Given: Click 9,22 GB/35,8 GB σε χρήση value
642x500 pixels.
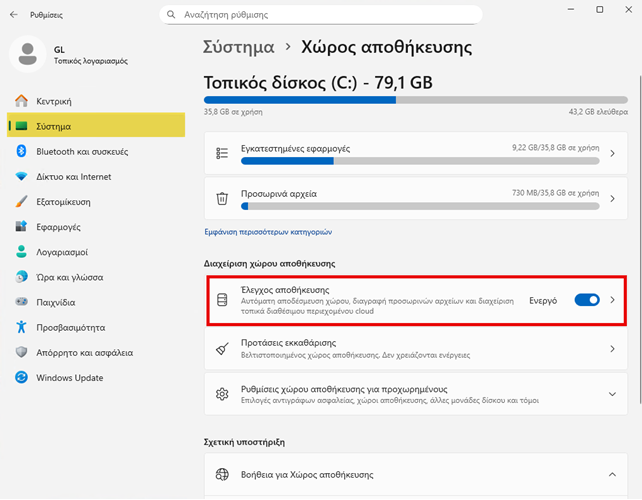Looking at the screenshot, I should coord(556,148).
